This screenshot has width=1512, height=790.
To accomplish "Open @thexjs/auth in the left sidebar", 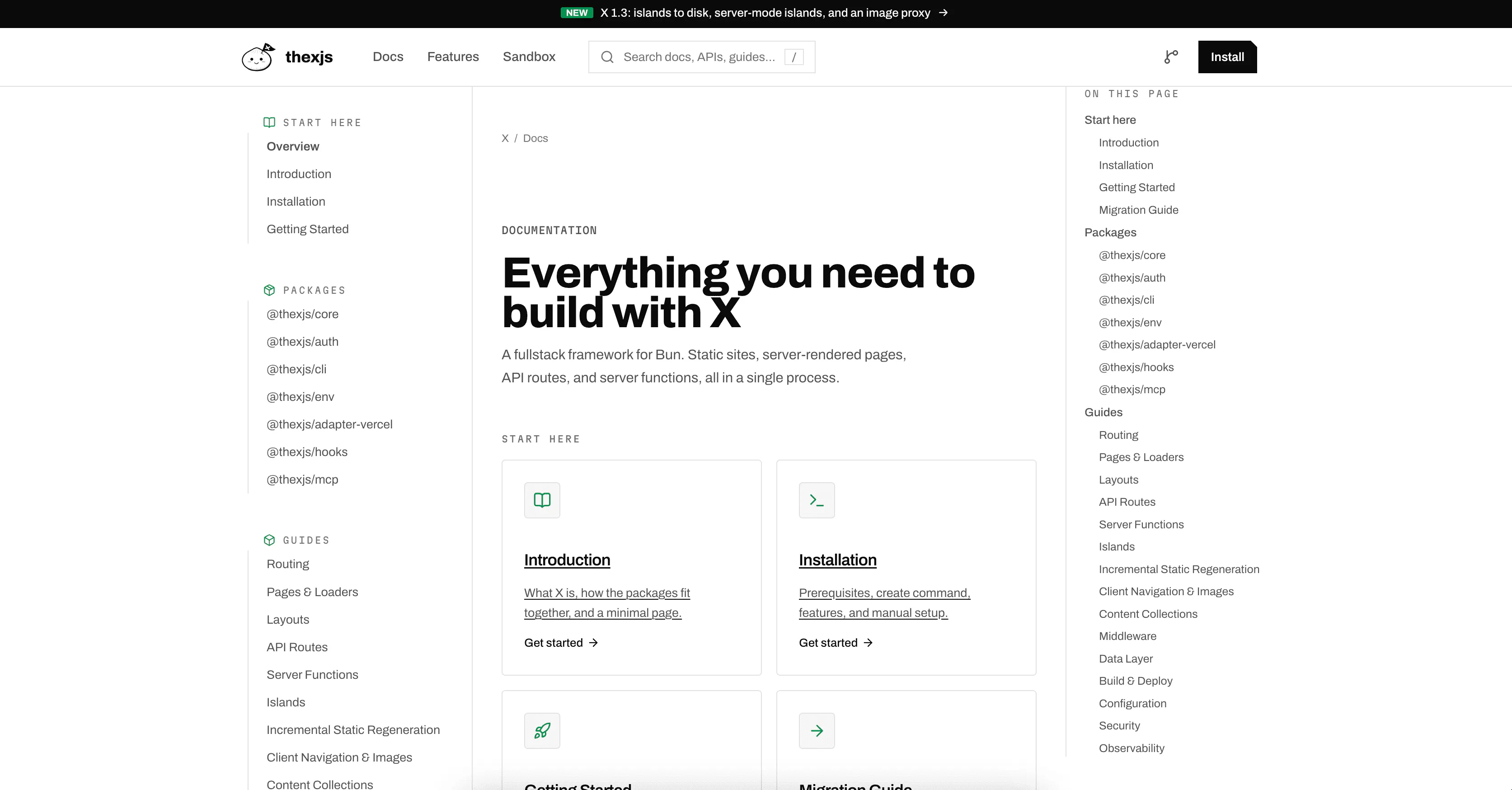I will click(x=302, y=342).
